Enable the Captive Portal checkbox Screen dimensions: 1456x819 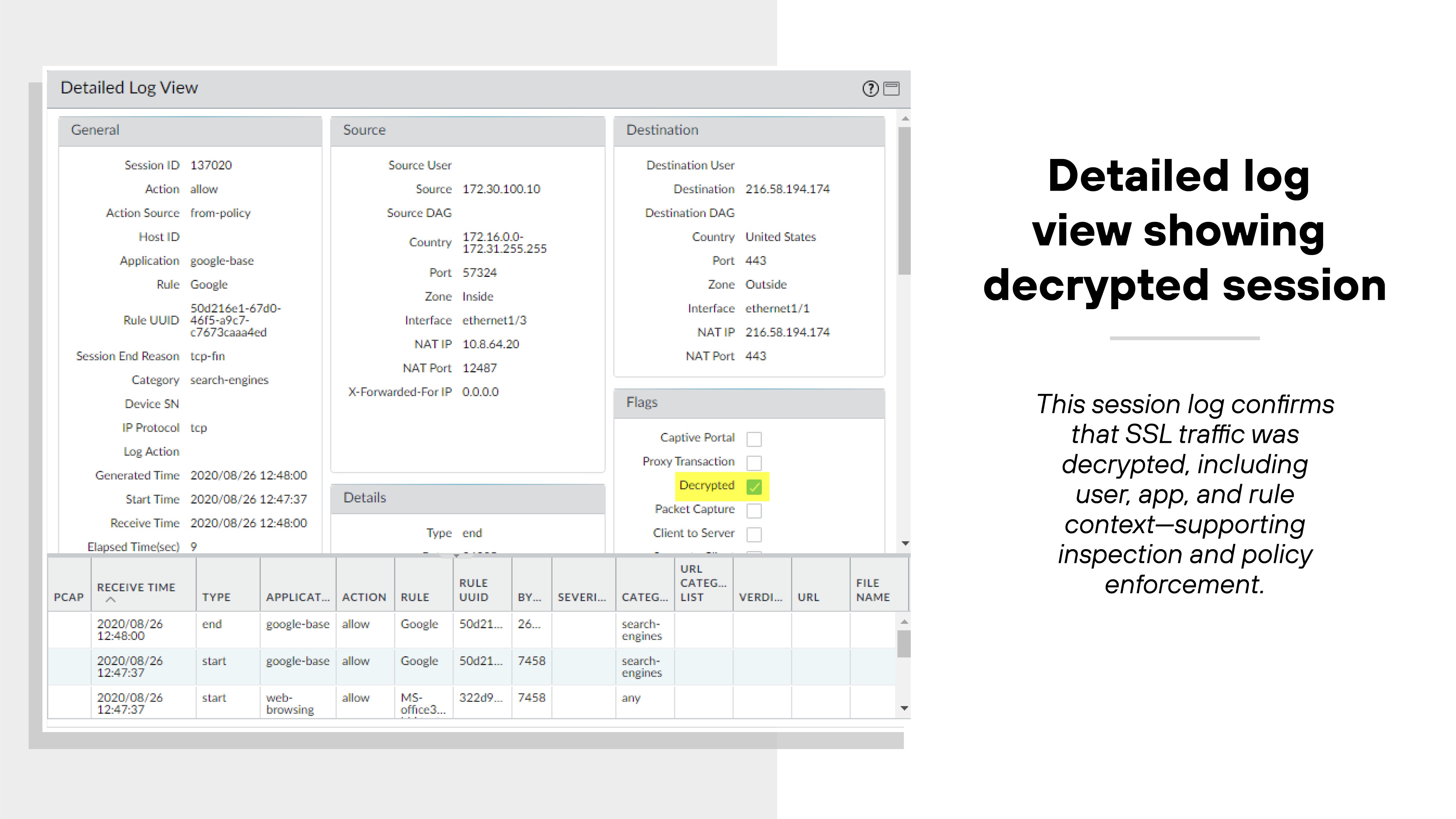(x=754, y=439)
